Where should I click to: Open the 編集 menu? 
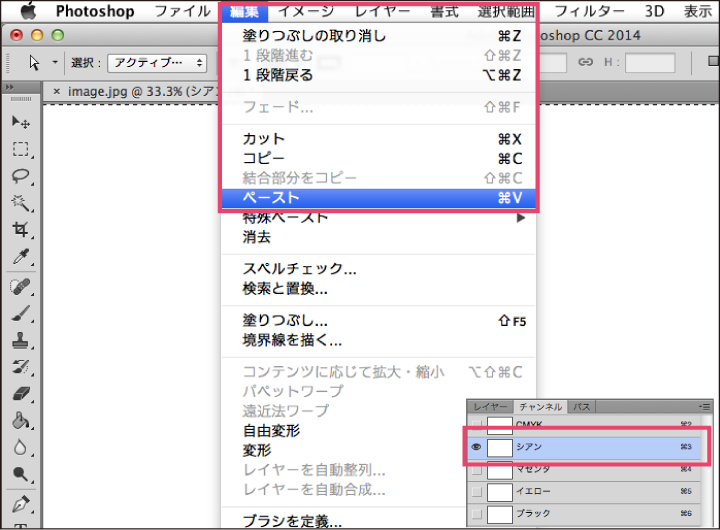244,11
